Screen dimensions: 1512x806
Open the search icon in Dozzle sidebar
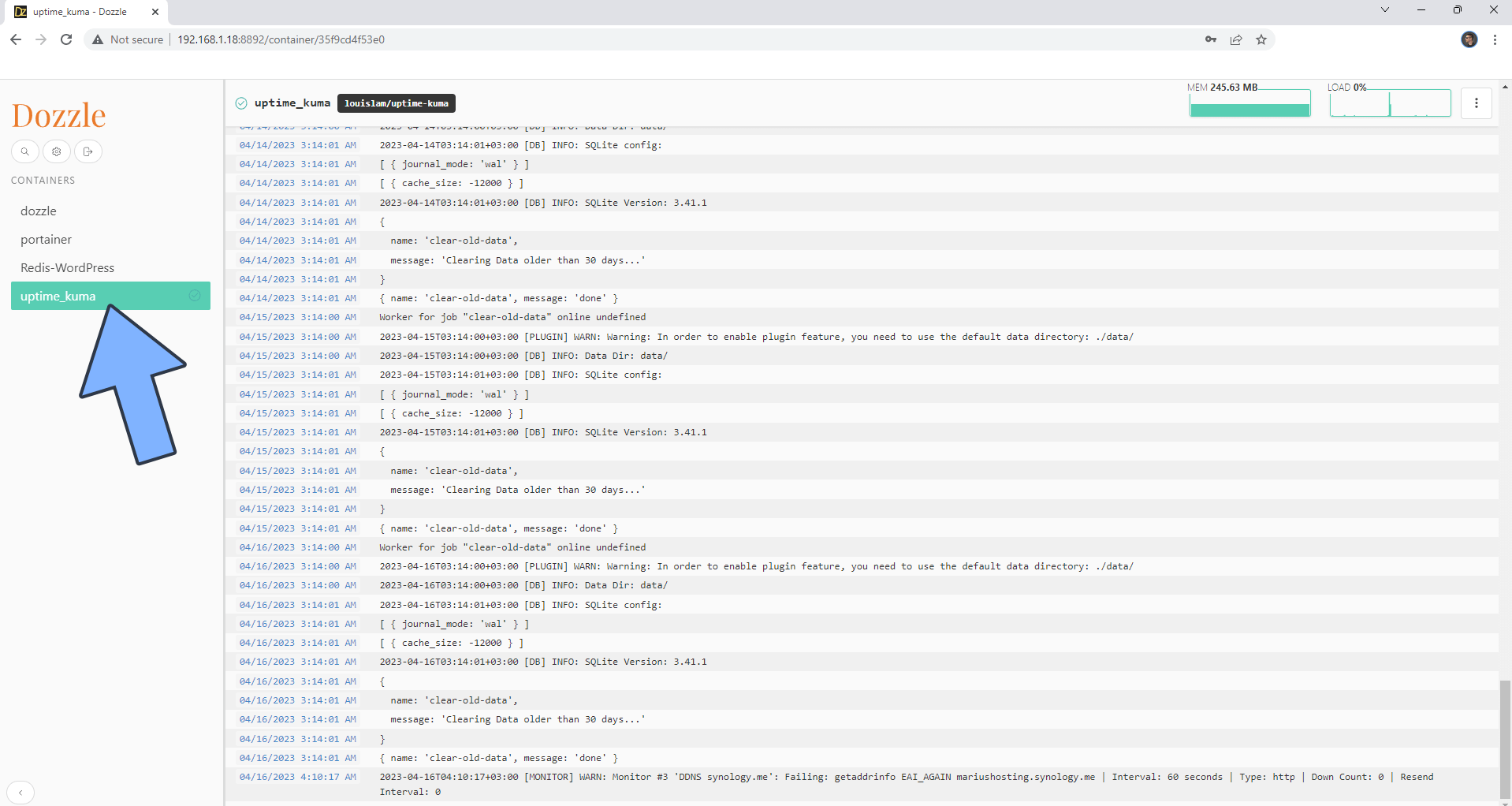coord(25,151)
